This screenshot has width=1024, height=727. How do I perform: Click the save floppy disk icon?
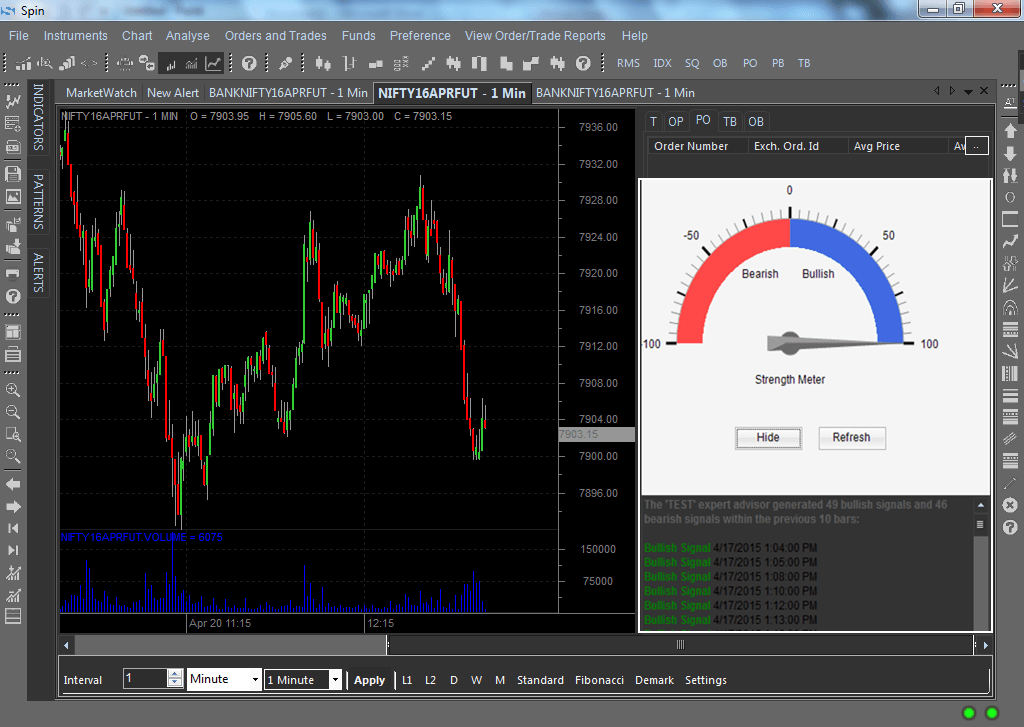(x=13, y=174)
